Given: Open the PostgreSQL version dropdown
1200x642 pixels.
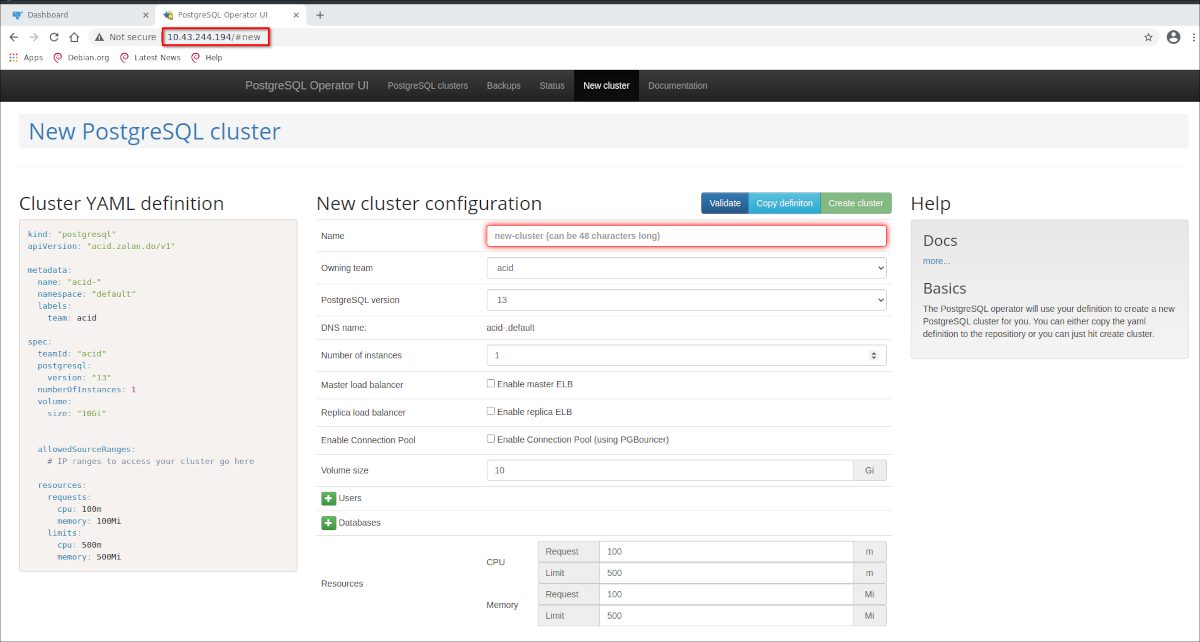Looking at the screenshot, I should coord(687,300).
